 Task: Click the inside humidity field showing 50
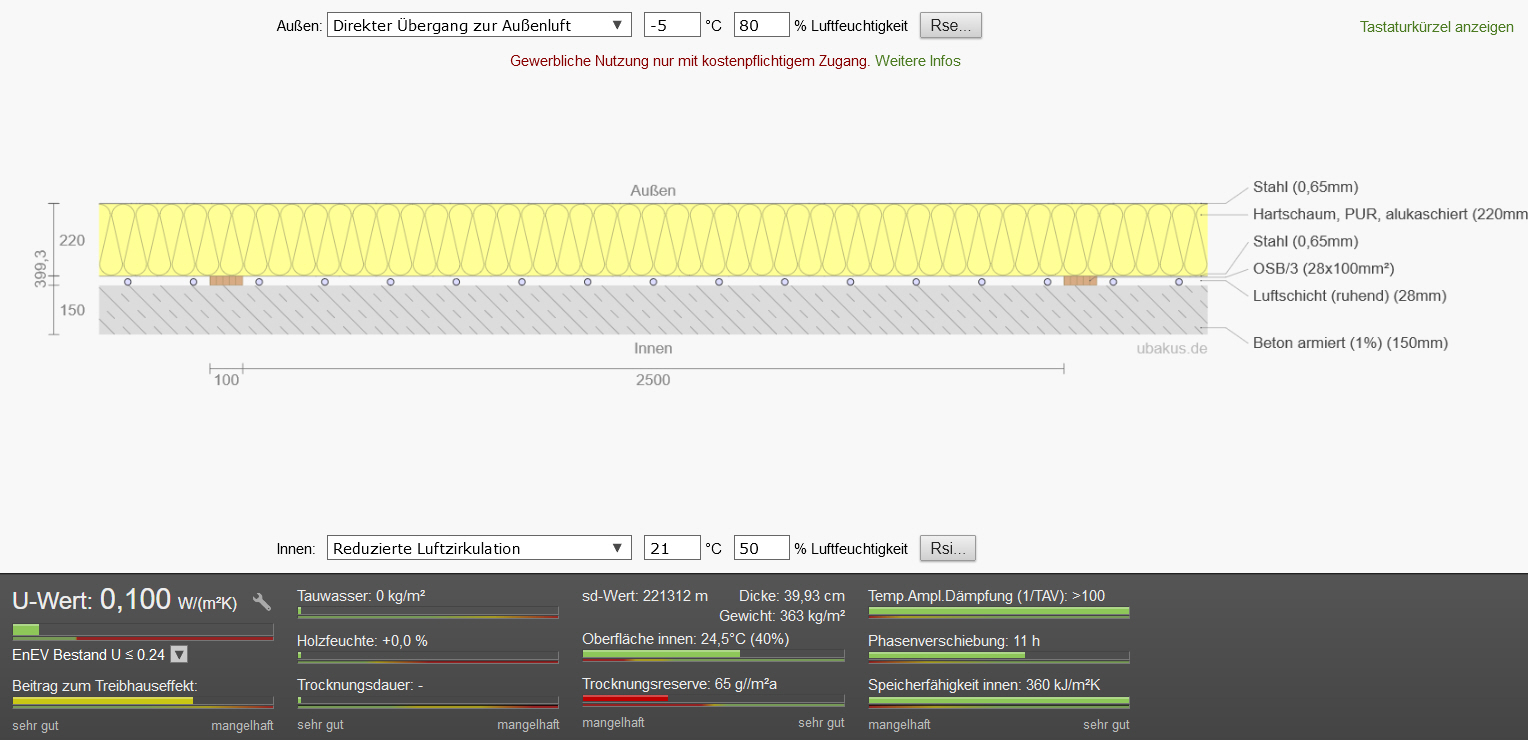[x=761, y=548]
